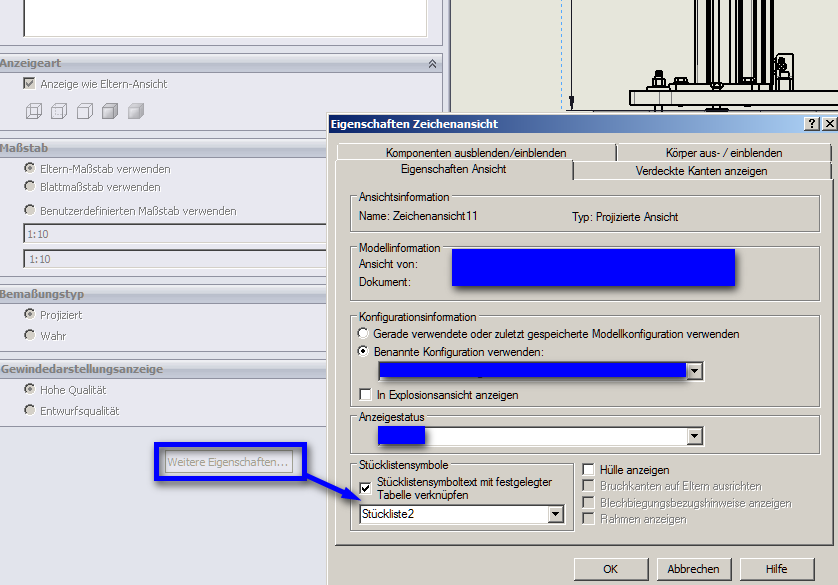
Task: Click the Maßstab section header
Action: pyautogui.click(x=163, y=149)
